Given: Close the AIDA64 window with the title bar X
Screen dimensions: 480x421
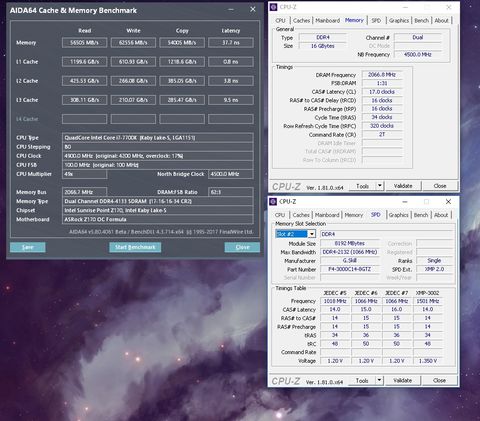Looking at the screenshot, I should tap(253, 9).
